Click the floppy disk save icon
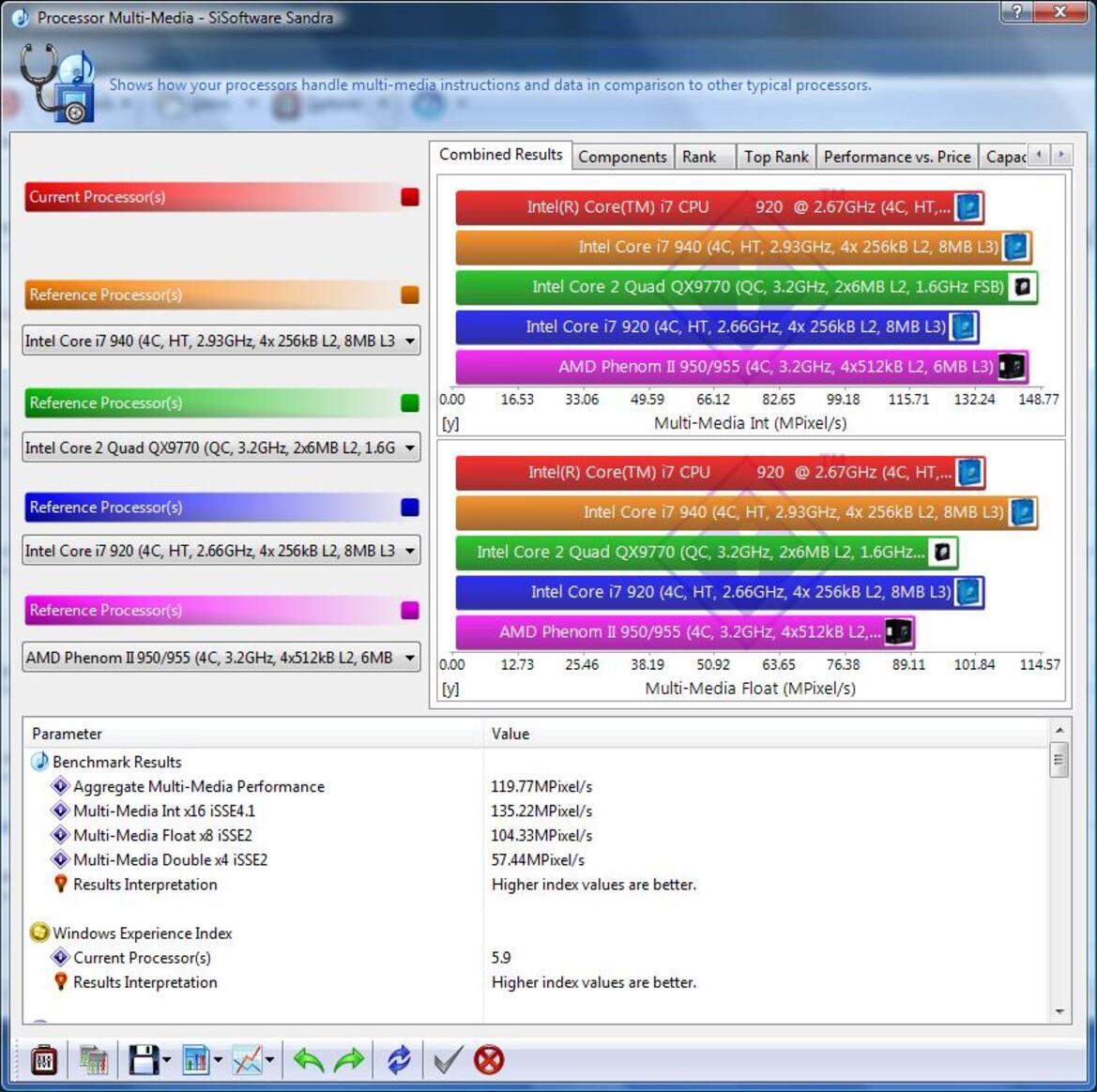 (x=144, y=1060)
